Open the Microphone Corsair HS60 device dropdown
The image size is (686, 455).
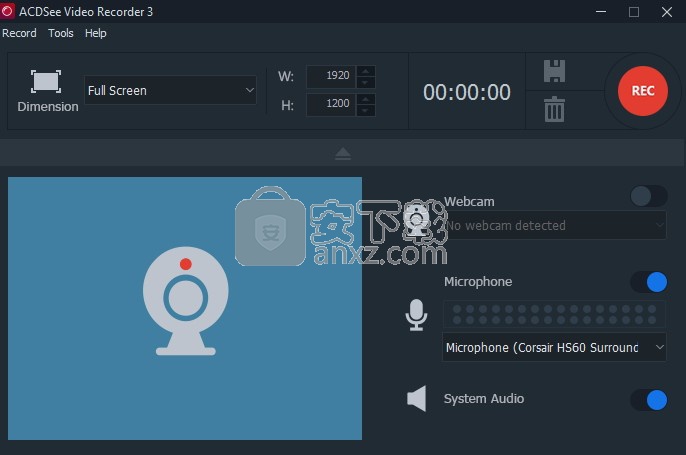[554, 347]
